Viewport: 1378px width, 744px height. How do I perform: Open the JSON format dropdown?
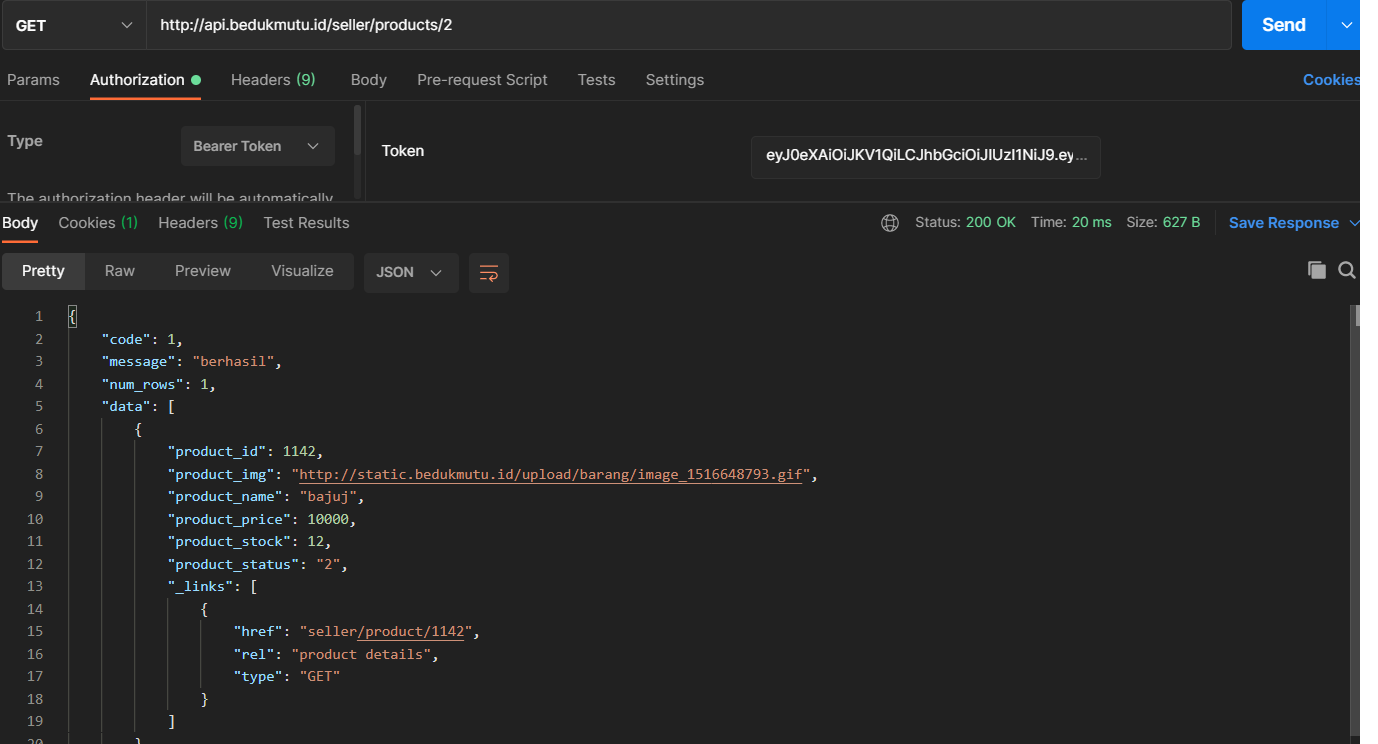[x=410, y=272]
